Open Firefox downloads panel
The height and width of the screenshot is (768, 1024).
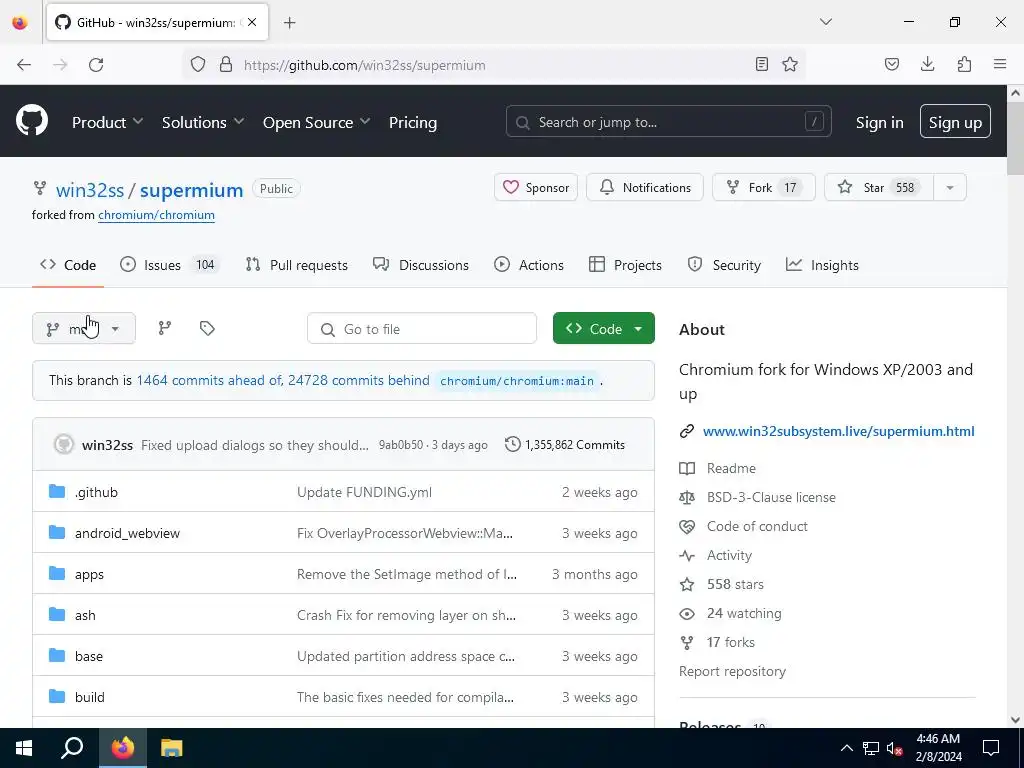pos(927,64)
